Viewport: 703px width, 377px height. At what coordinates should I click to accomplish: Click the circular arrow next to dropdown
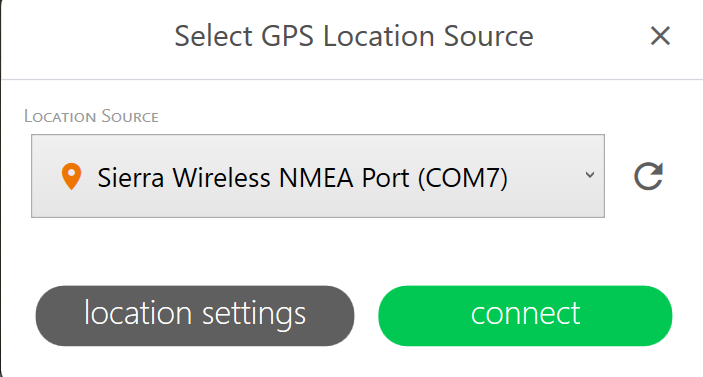click(x=648, y=176)
